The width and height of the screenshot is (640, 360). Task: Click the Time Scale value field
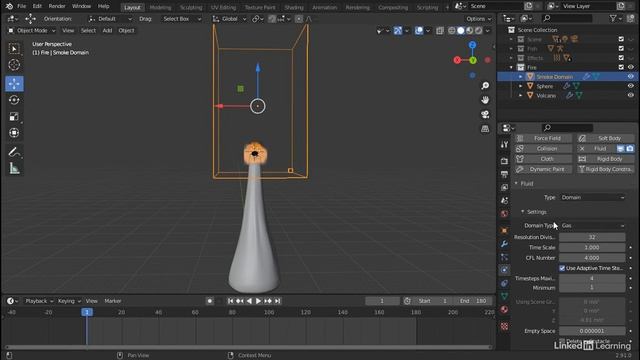pyautogui.click(x=592, y=247)
